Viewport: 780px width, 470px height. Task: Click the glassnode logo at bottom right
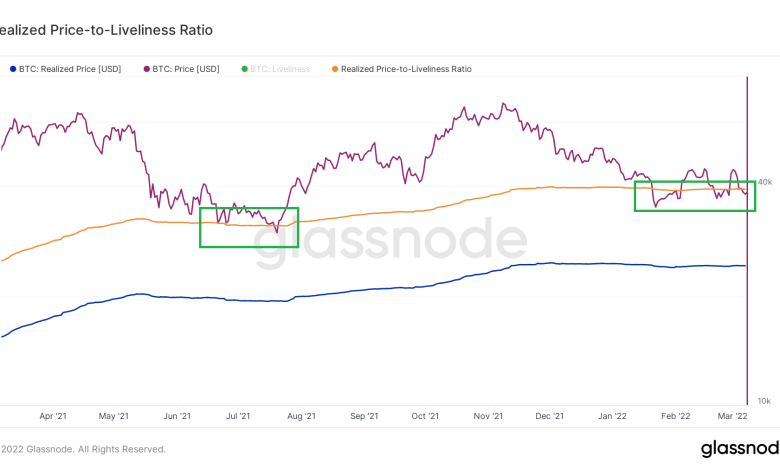coord(740,448)
